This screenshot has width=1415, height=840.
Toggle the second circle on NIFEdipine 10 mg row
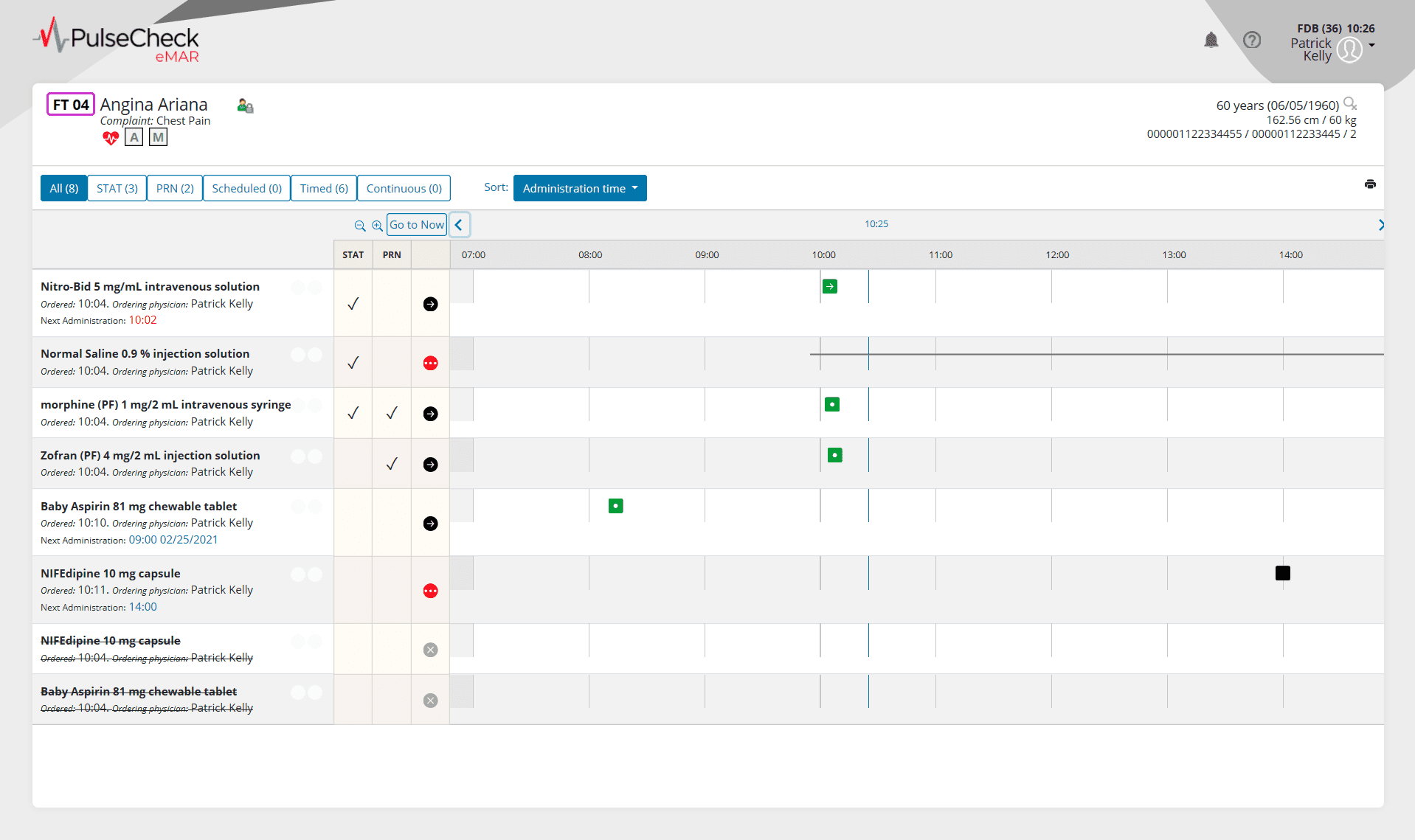pyautogui.click(x=315, y=575)
